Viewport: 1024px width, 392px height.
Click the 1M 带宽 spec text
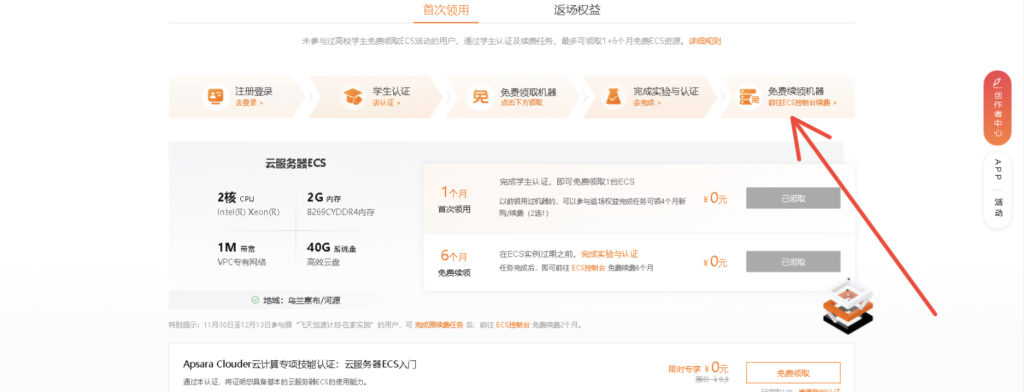[236, 248]
